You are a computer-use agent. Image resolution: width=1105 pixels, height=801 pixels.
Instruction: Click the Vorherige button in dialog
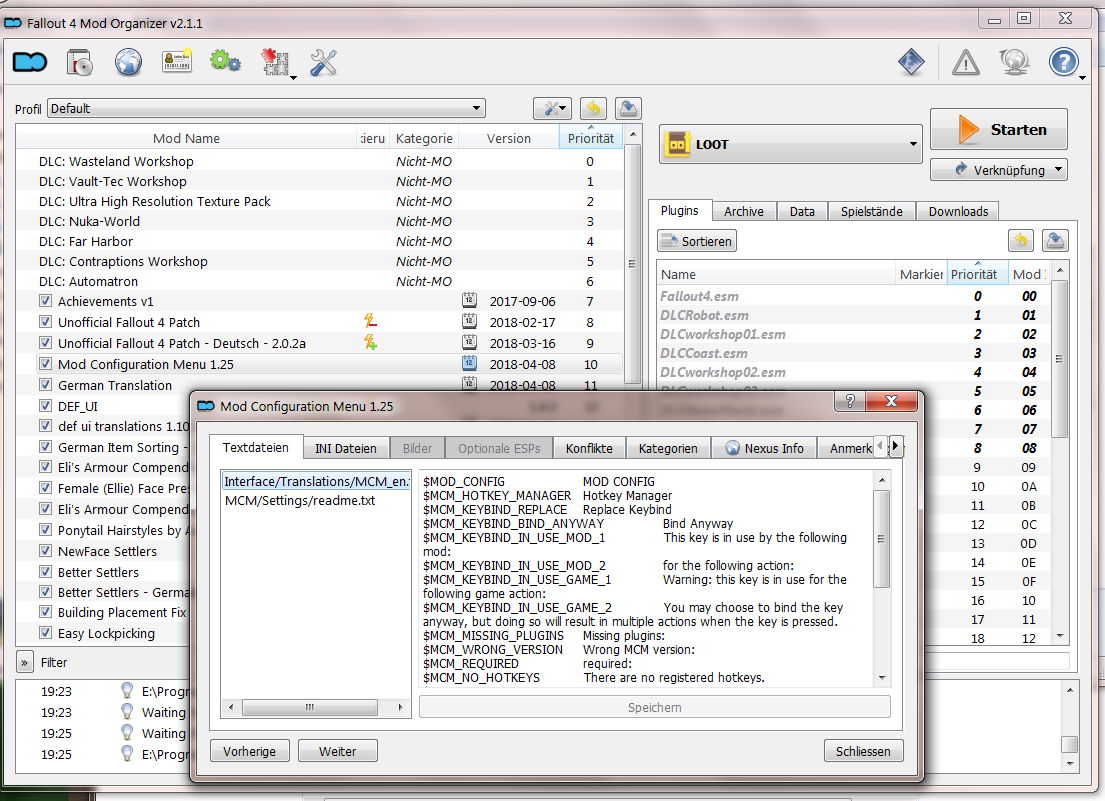point(249,751)
